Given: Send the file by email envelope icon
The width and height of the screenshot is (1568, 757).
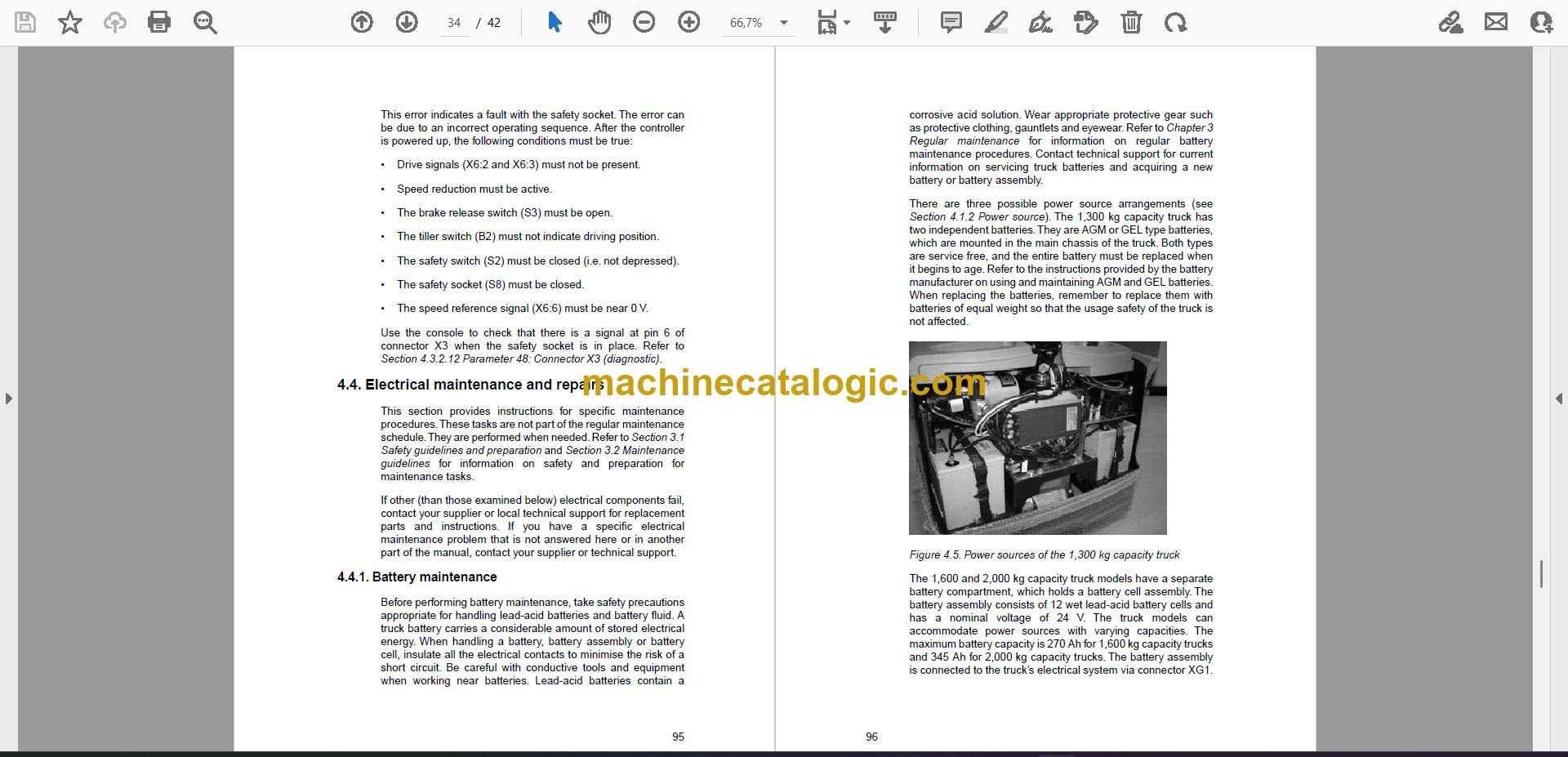Looking at the screenshot, I should click(x=1496, y=22).
